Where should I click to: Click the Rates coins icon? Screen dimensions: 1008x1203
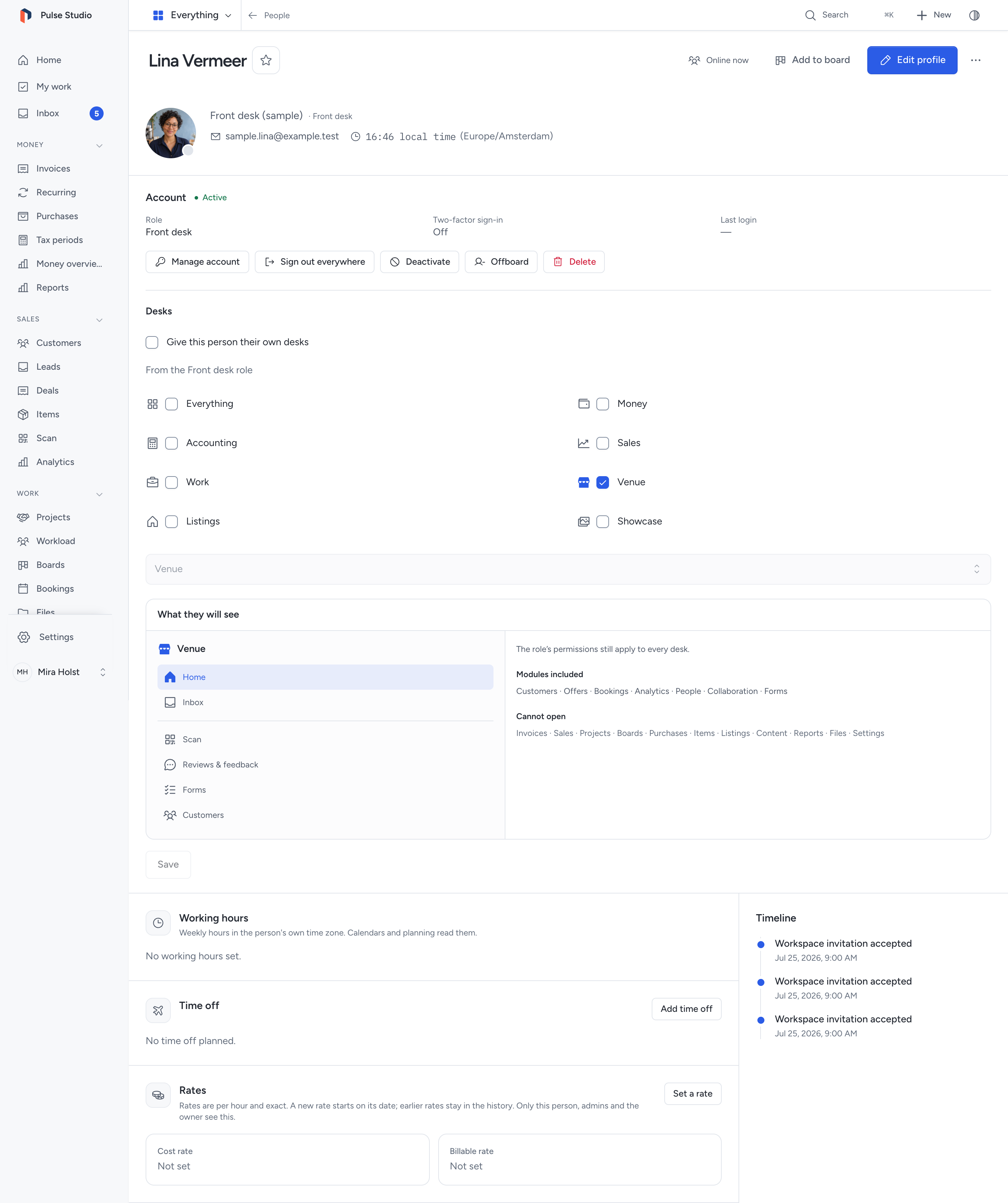[158, 1095]
